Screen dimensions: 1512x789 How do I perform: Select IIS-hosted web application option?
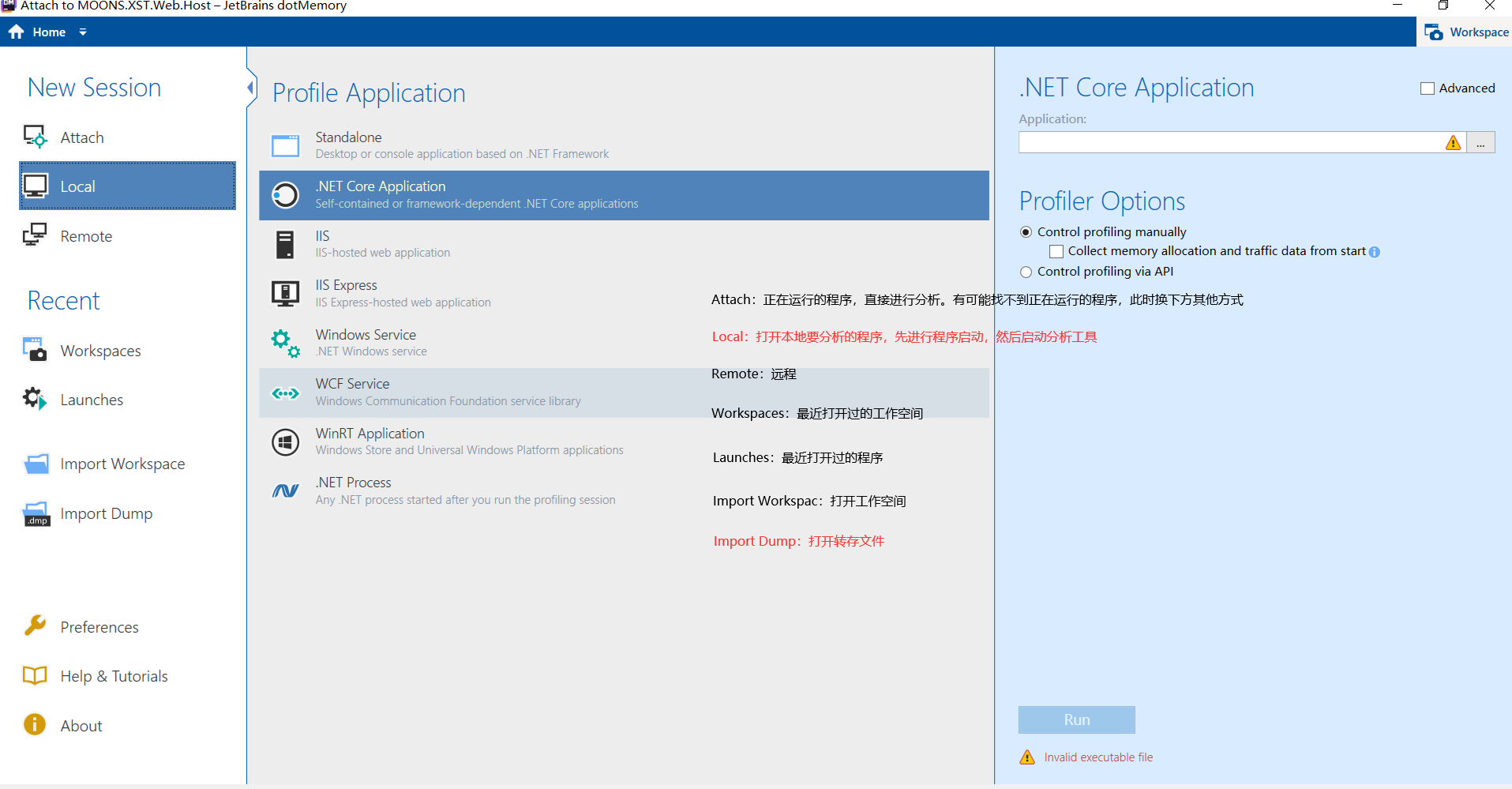click(x=624, y=244)
